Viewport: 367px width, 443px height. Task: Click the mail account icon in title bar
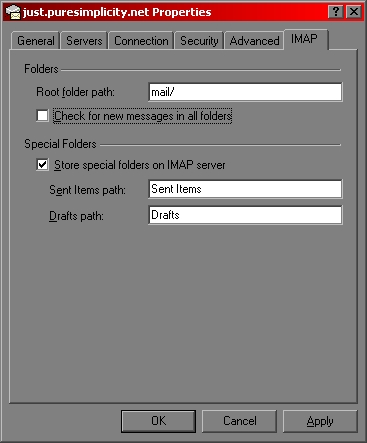(13, 12)
